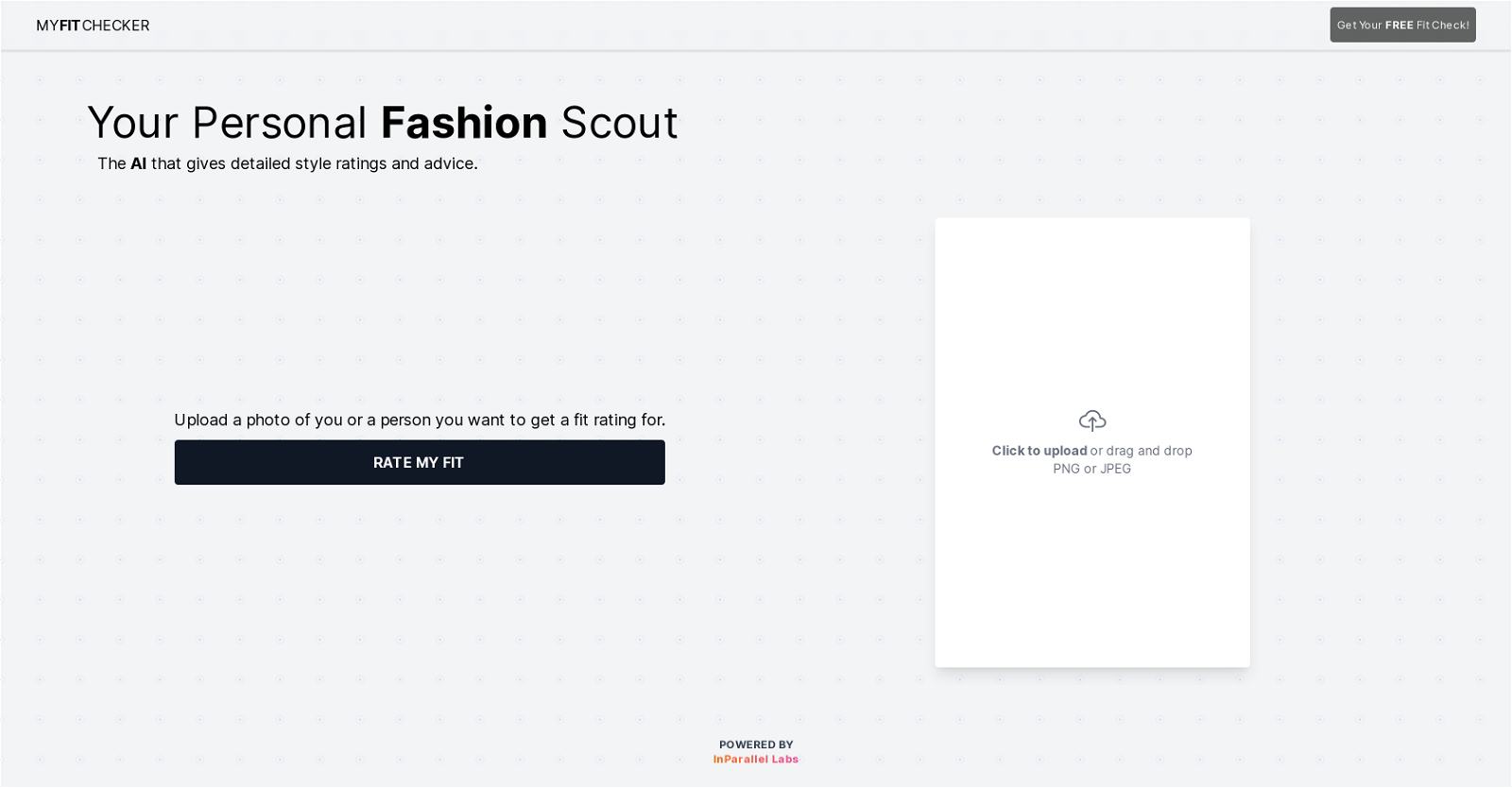Select the bold 'Click to upload' text

point(1039,451)
